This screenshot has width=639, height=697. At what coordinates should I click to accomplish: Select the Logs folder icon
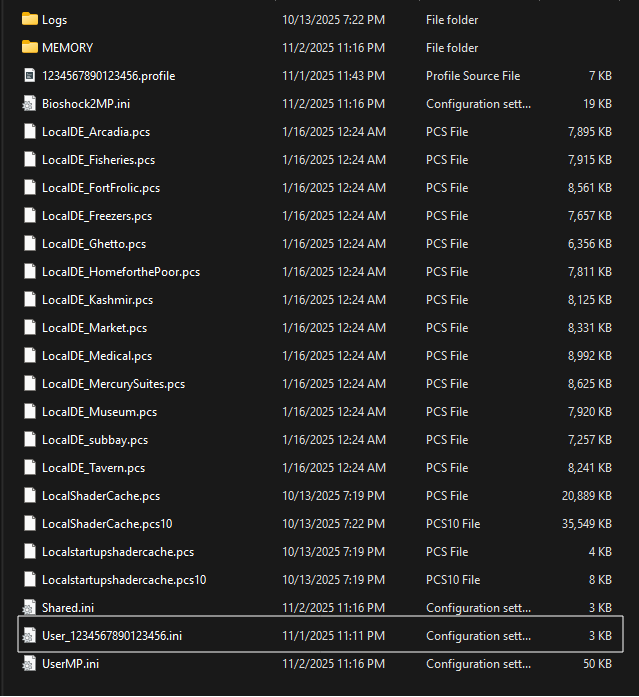pyautogui.click(x=29, y=19)
